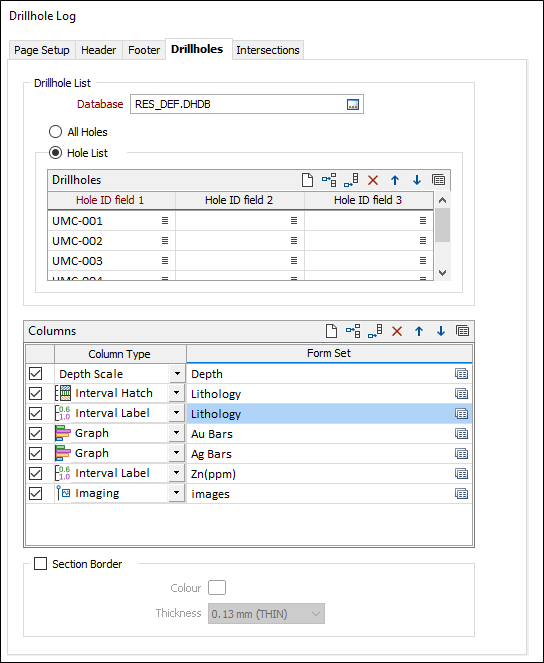Delete row using red X in Drillholes toolbar

click(x=373, y=181)
